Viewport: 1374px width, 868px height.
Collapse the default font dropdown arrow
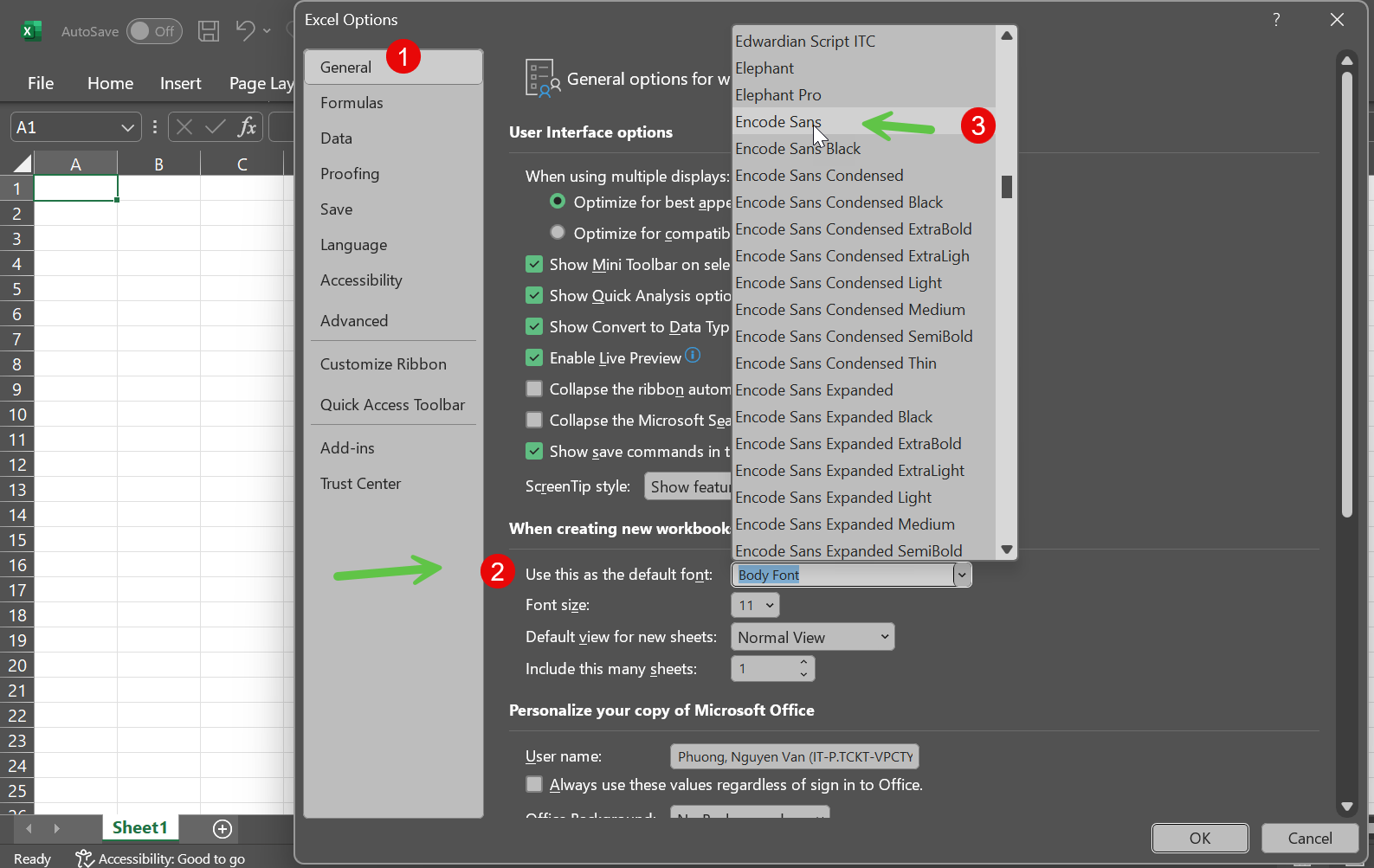[962, 575]
